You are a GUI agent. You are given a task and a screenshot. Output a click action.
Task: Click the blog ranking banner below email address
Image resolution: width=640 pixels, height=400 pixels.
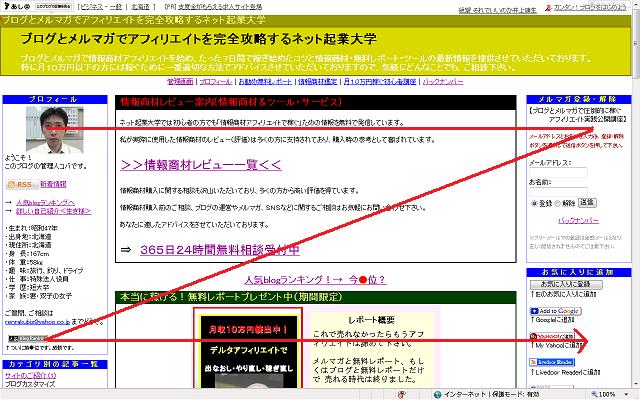[x=27, y=338]
